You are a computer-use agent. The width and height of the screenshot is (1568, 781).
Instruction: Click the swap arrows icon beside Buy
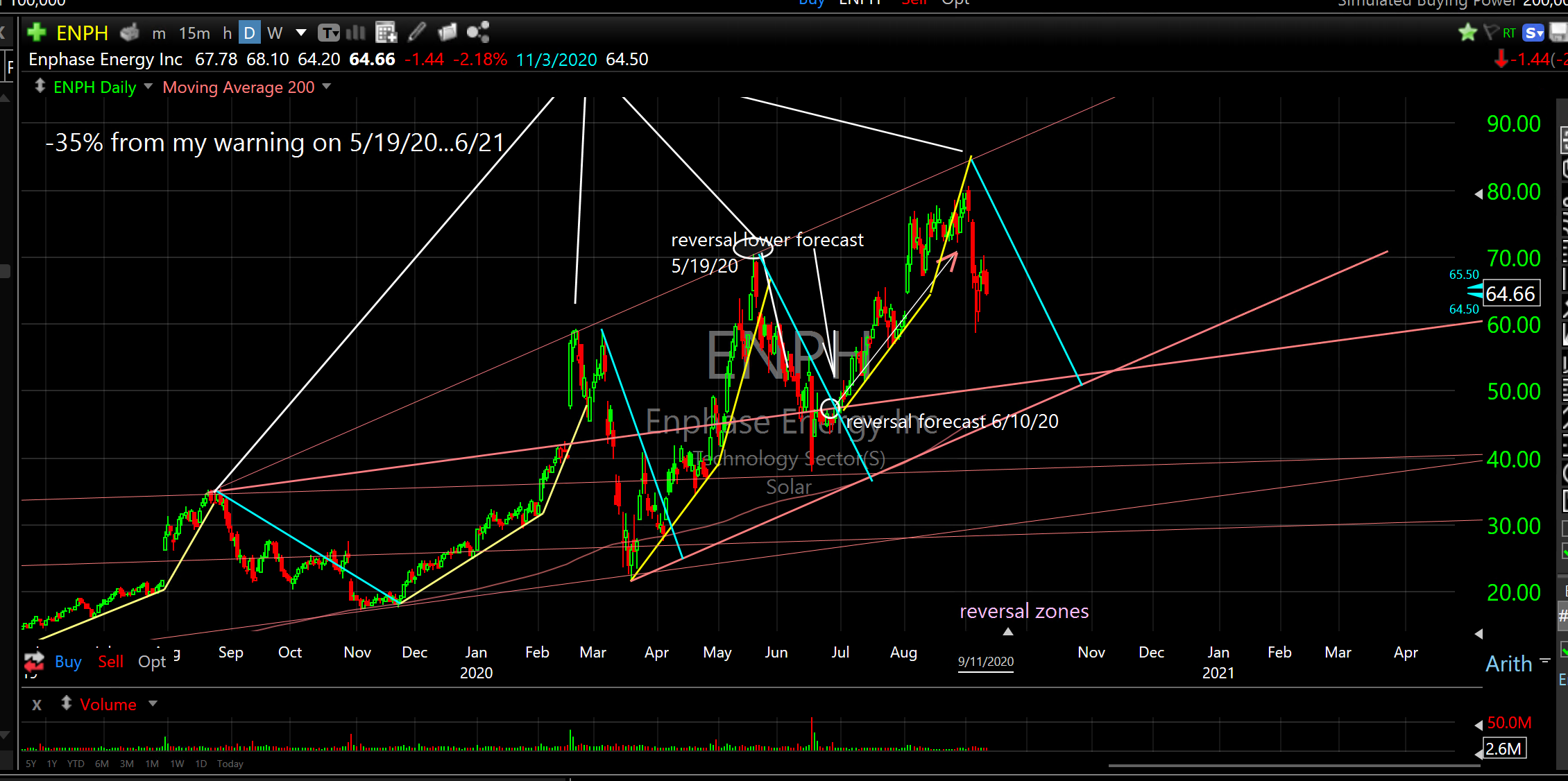(33, 662)
